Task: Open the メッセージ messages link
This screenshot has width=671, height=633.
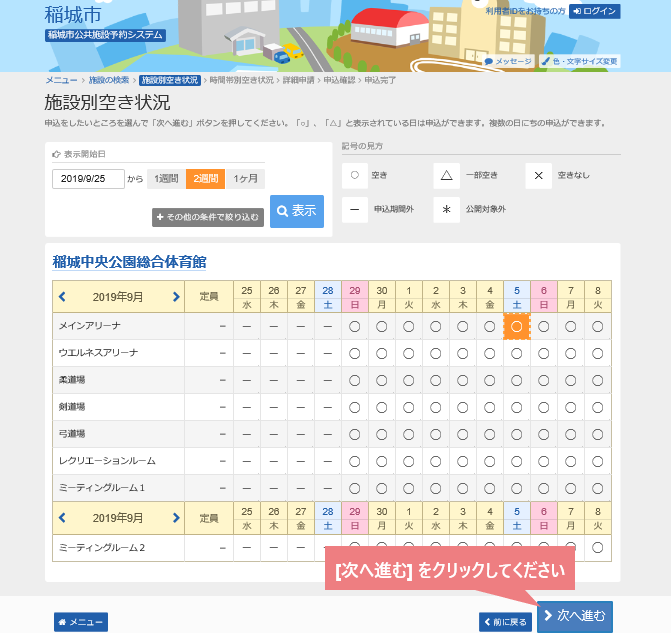Action: tap(509, 61)
